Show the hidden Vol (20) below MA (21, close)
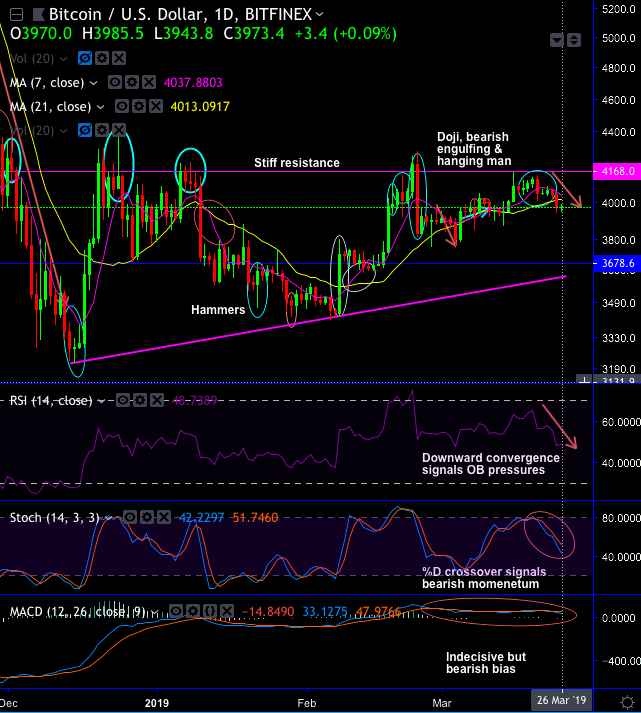The image size is (641, 713). pos(85,131)
